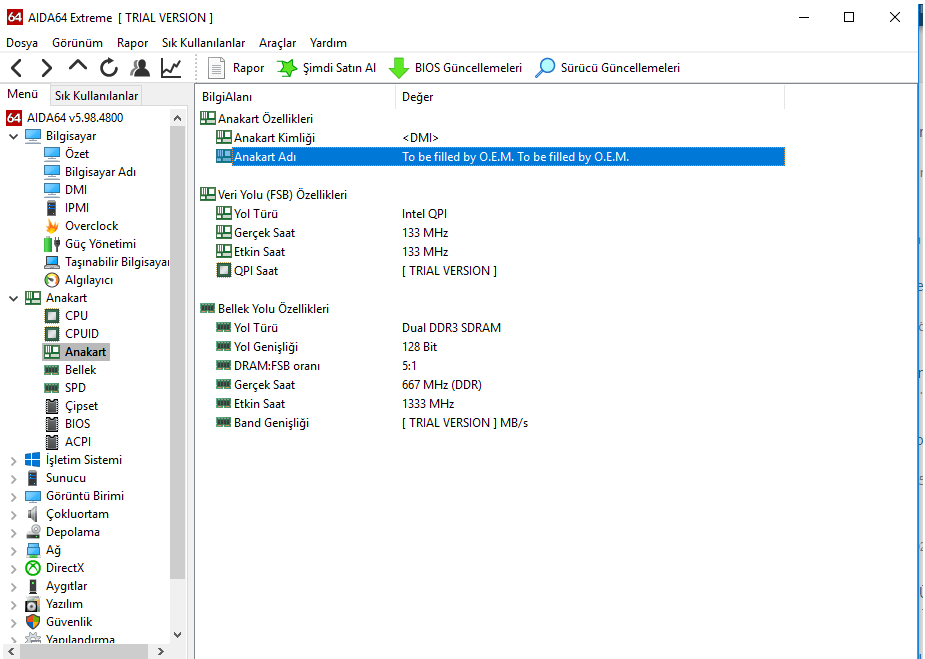Image resolution: width=925 pixels, height=659 pixels.
Task: Select Etkin Saat 1333 MHz value
Action: click(x=428, y=404)
